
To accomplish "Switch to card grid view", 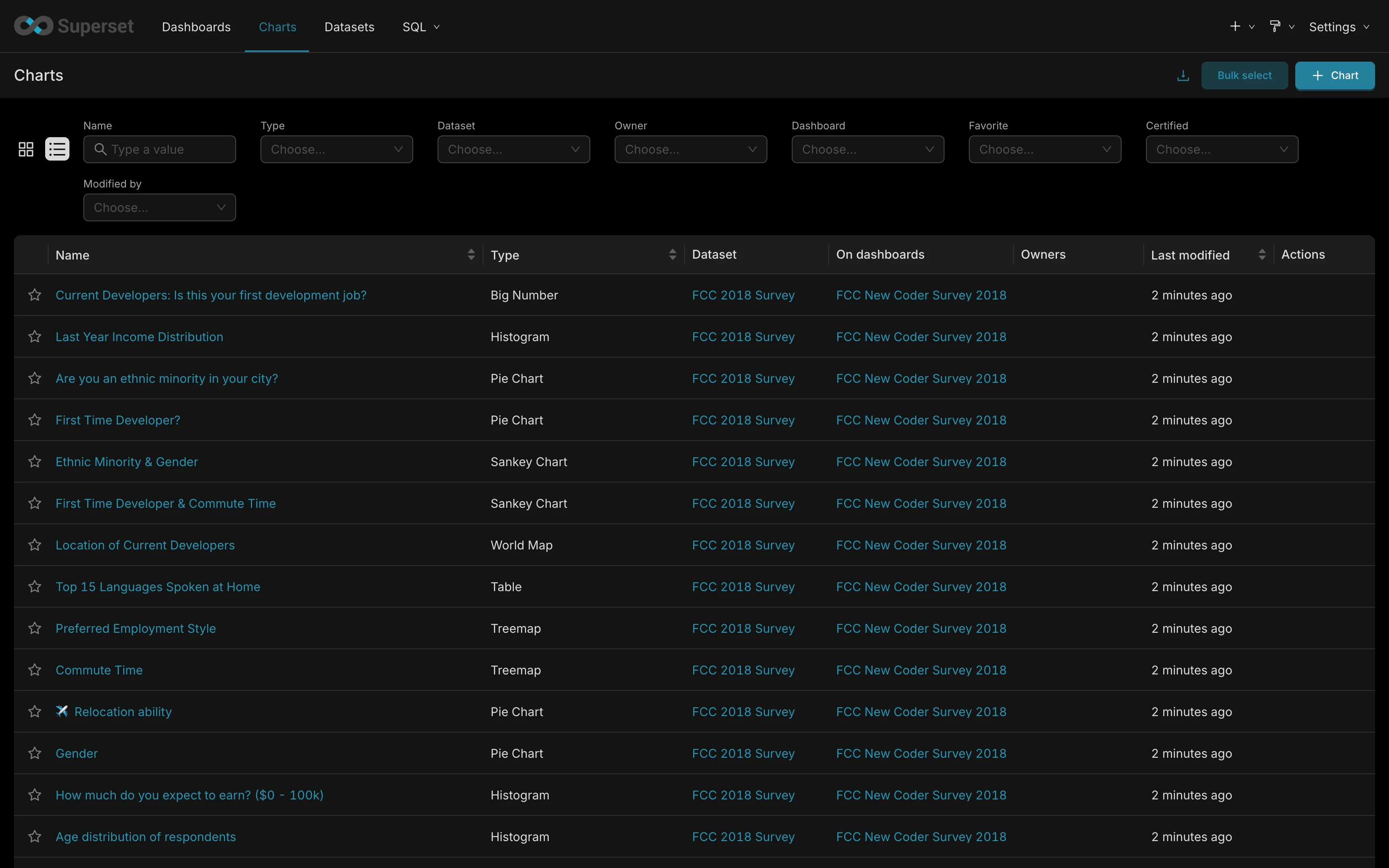I will (26, 149).
